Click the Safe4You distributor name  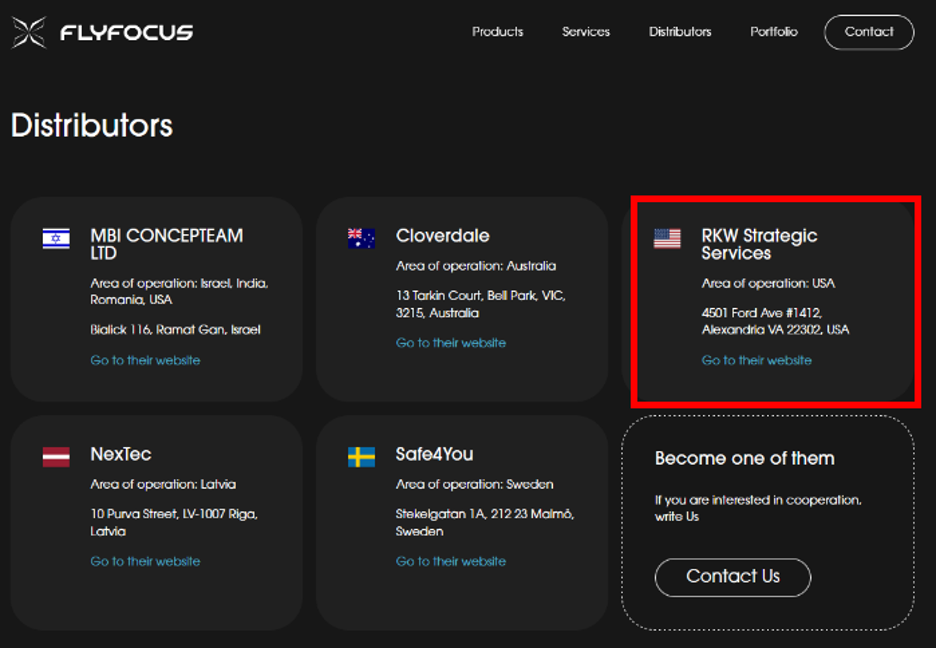point(435,454)
